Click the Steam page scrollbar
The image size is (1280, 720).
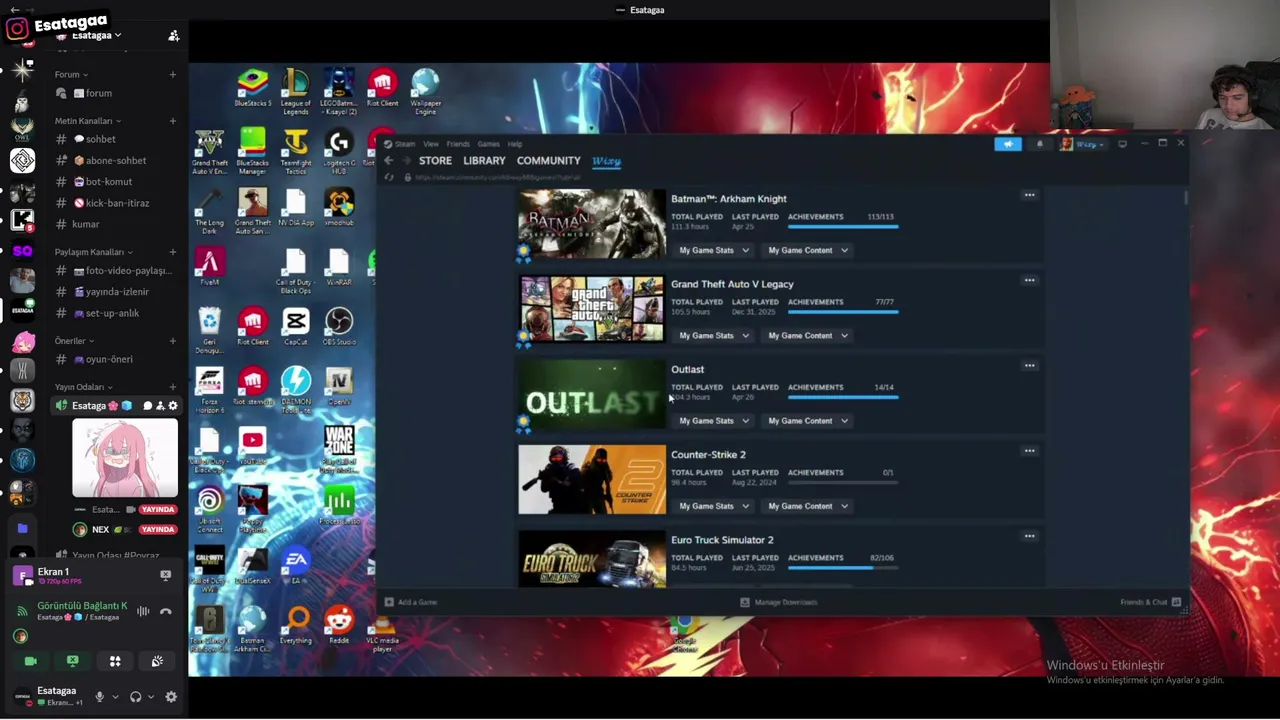pos(1186,197)
